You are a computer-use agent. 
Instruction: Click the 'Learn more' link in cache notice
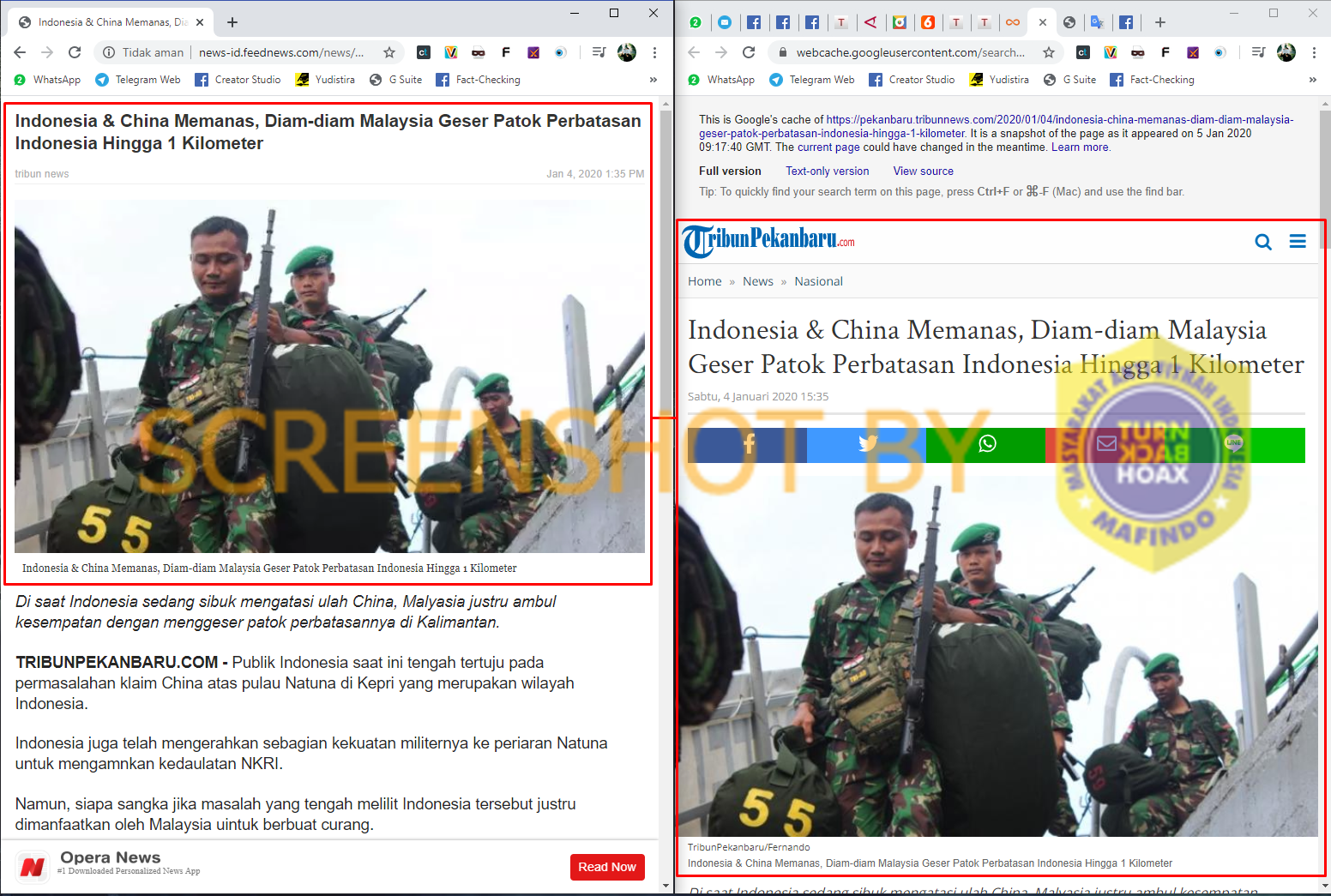[x=1080, y=147]
